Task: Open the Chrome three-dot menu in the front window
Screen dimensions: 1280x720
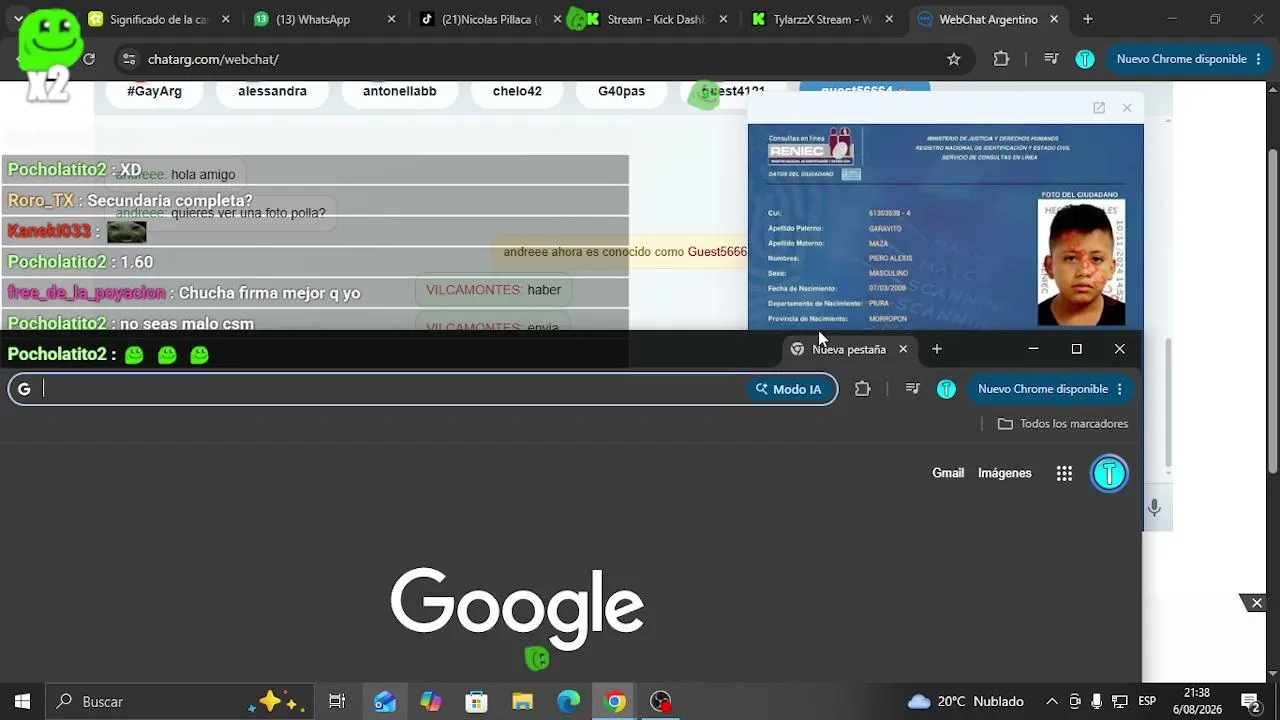Action: [x=1120, y=389]
